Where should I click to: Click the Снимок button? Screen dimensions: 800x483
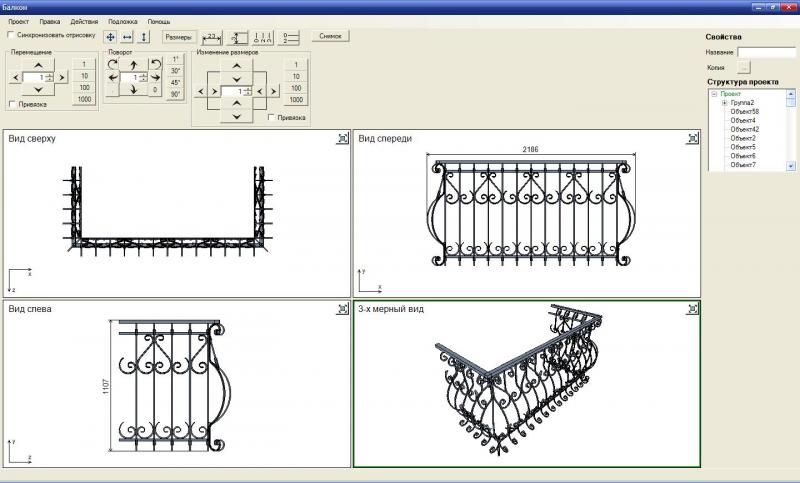click(x=330, y=36)
